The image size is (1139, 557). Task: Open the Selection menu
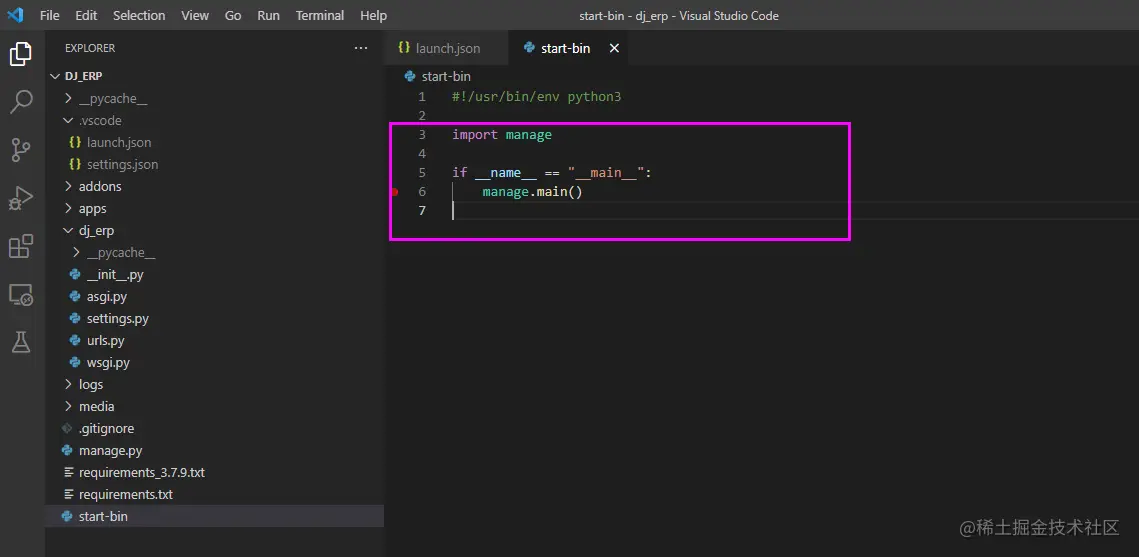139,15
